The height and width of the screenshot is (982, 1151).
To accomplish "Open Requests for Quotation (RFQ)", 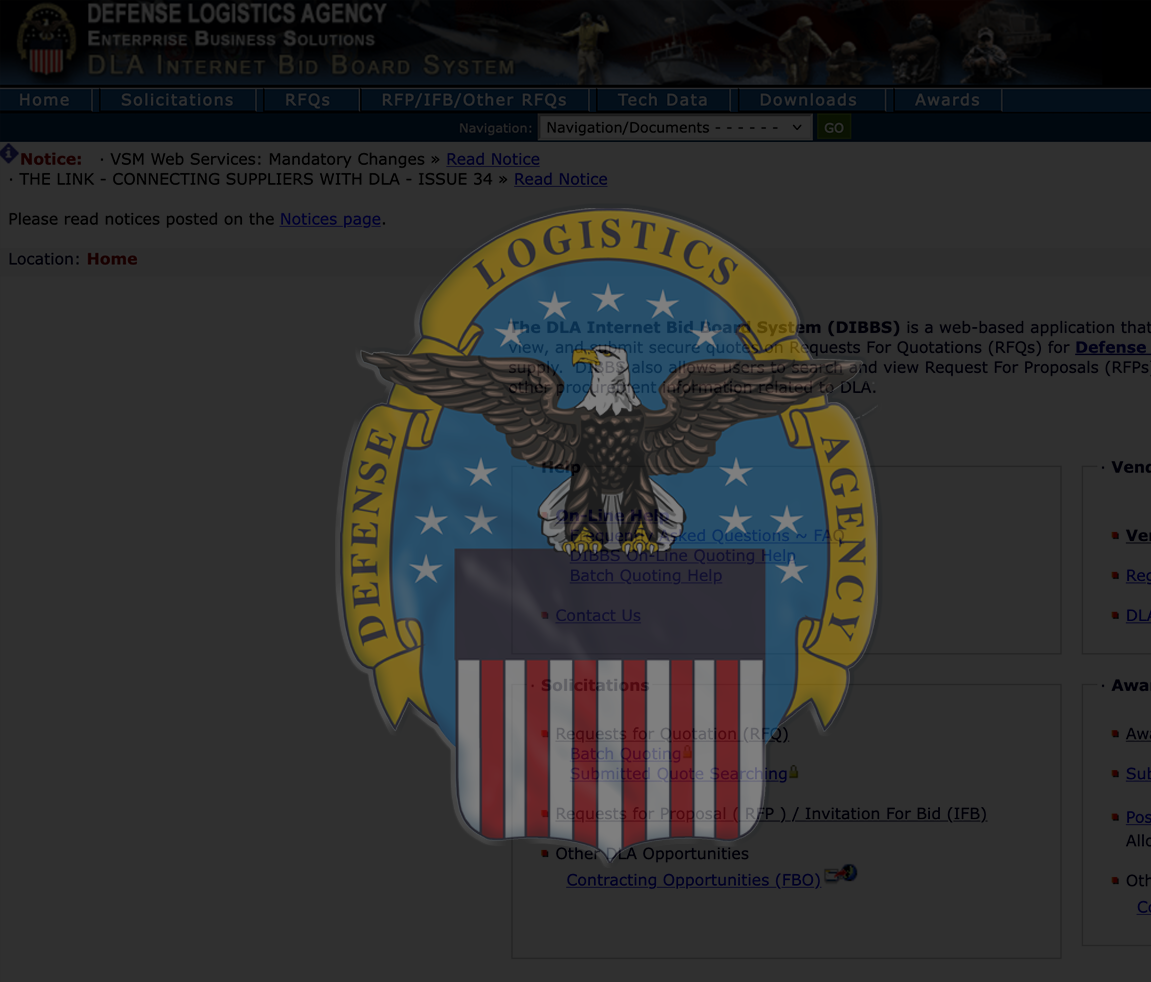I will [x=672, y=733].
